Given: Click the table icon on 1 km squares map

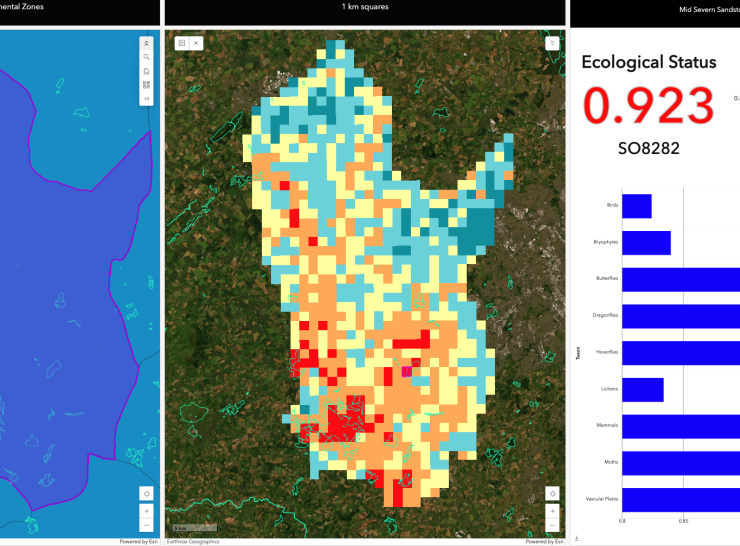Looking at the screenshot, I should tap(181, 43).
